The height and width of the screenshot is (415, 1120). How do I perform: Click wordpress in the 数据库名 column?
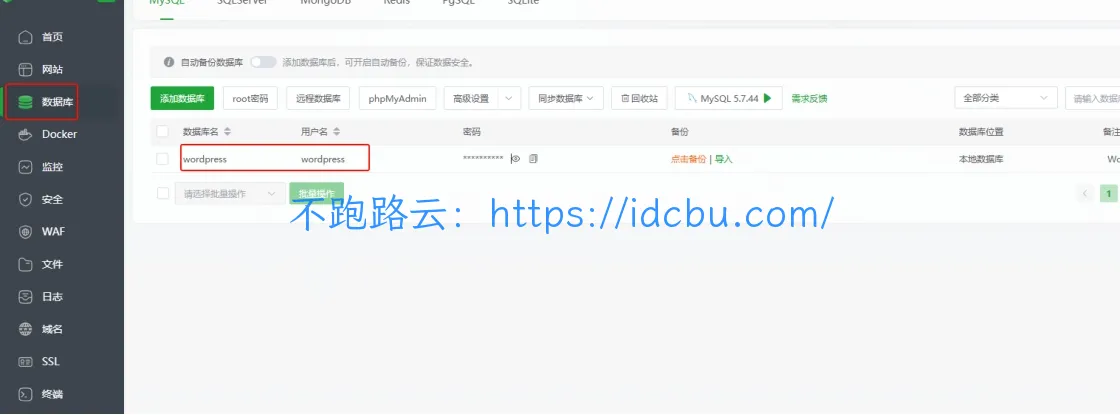click(205, 159)
